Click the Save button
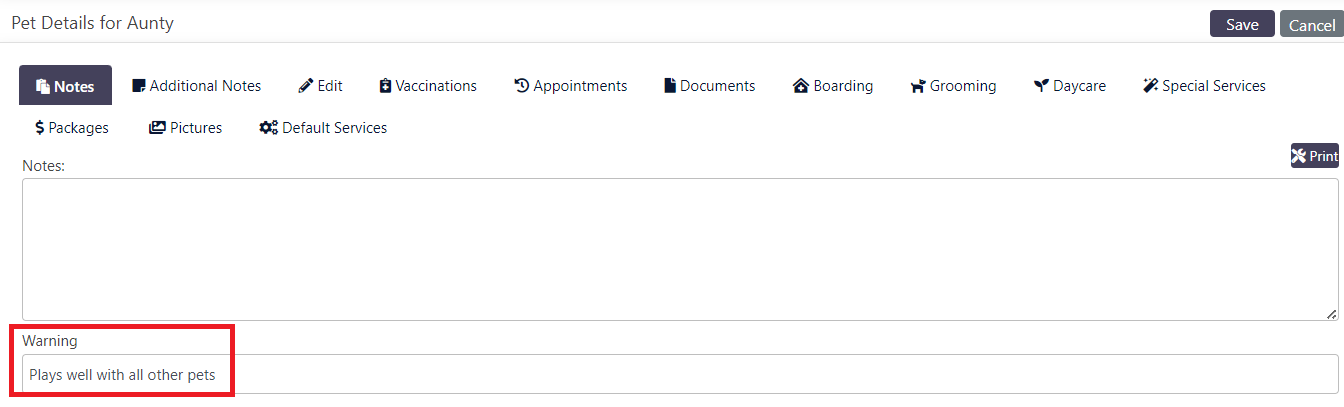 [1242, 24]
